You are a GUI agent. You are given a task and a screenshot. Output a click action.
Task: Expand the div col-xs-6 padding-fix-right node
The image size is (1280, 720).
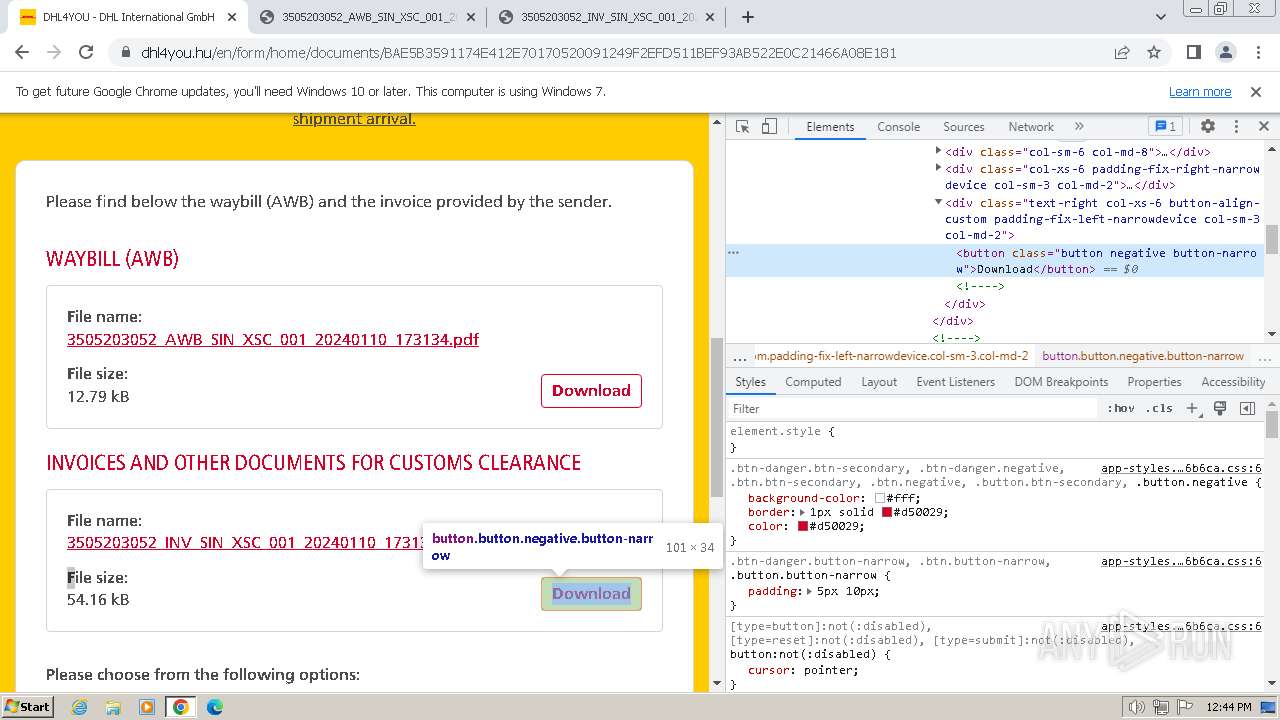[938, 169]
